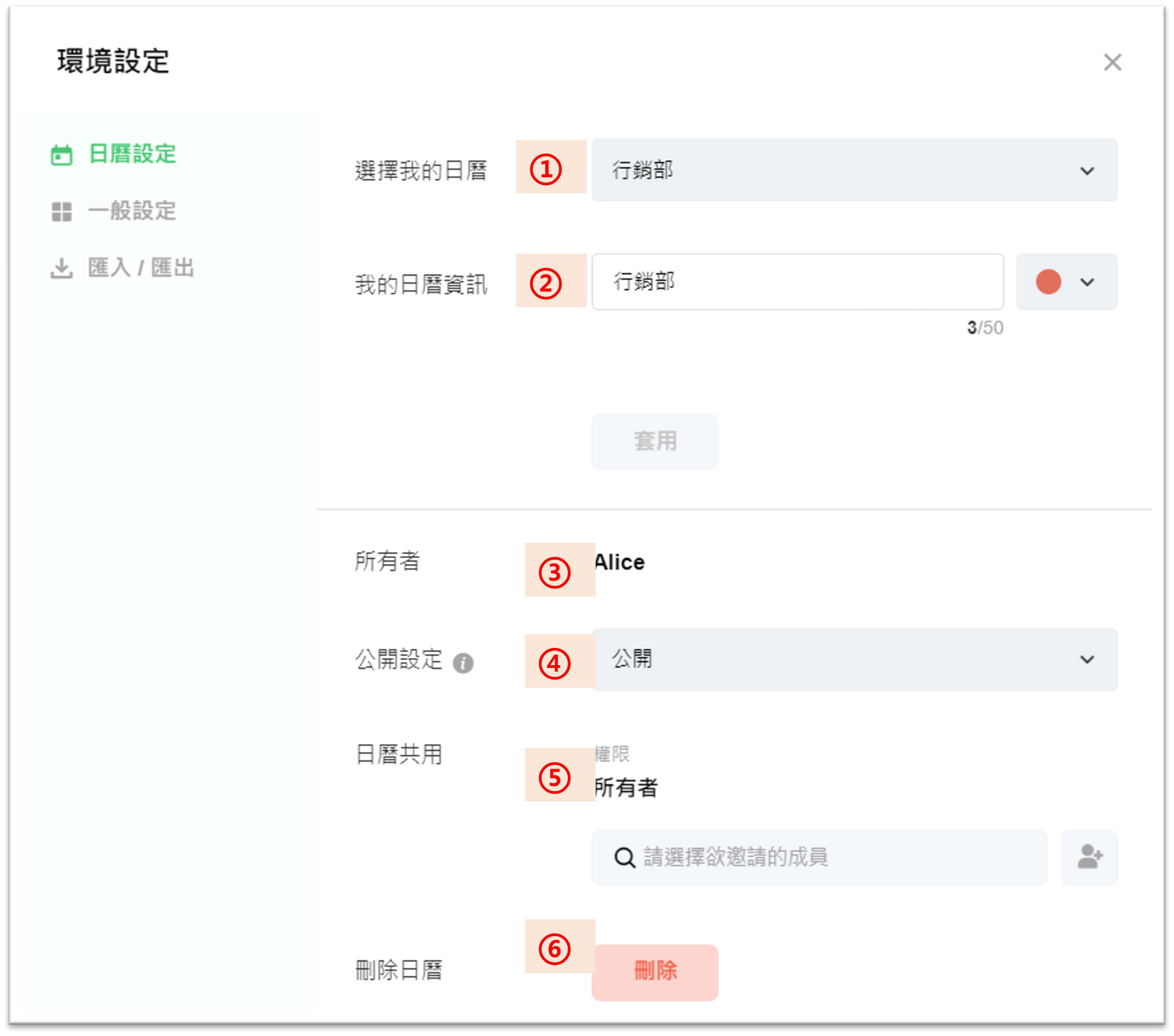Click the magnifier search icon

tap(624, 857)
